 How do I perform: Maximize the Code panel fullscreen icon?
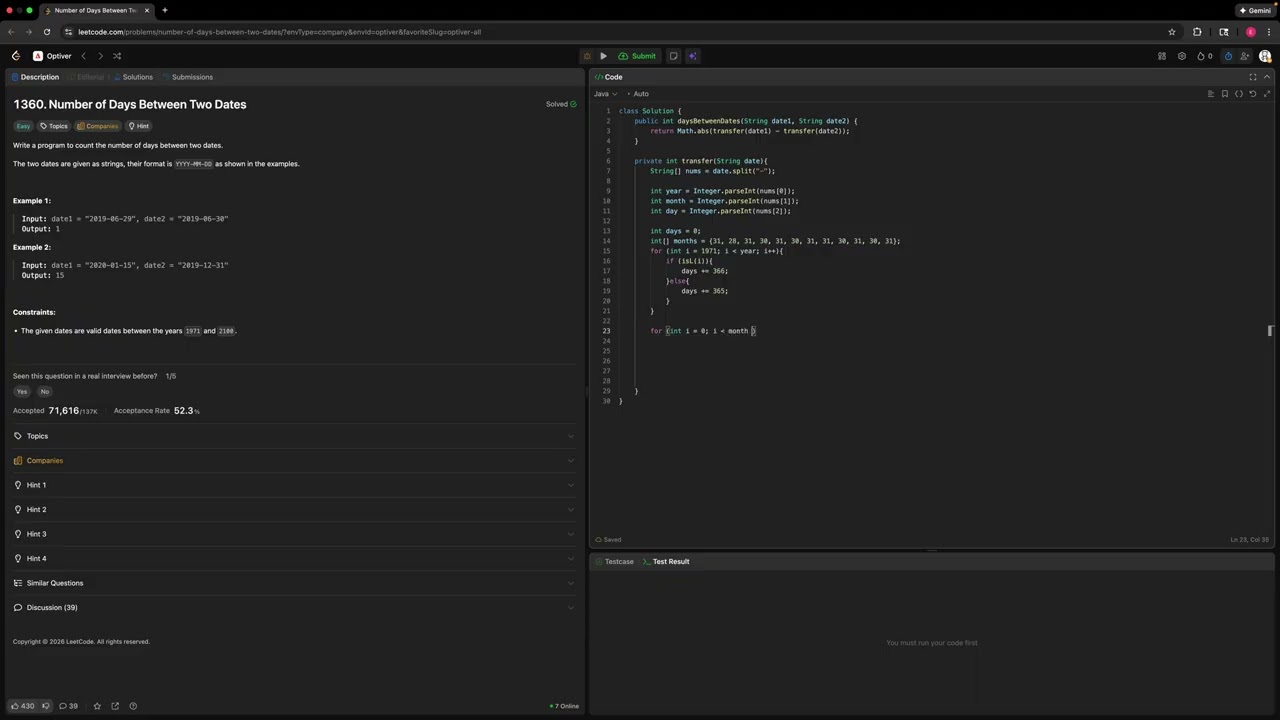pyautogui.click(x=1253, y=77)
